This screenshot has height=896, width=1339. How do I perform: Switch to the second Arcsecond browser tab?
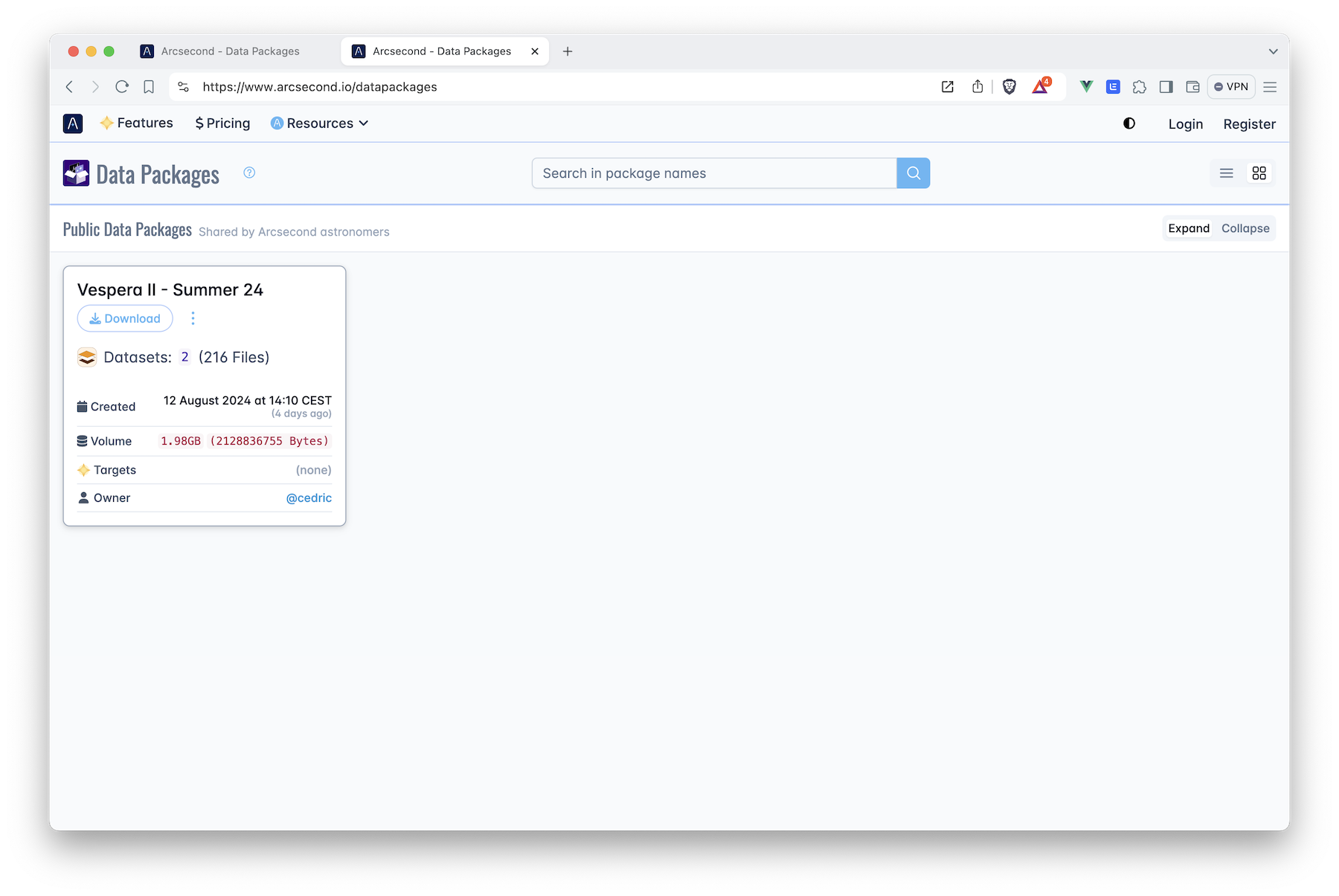(437, 51)
